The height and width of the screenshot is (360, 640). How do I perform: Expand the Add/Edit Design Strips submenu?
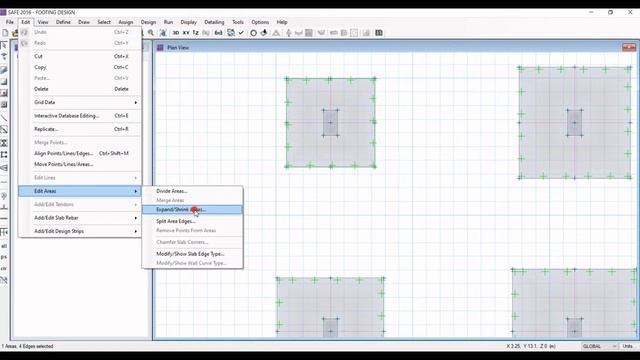pyautogui.click(x=80, y=231)
